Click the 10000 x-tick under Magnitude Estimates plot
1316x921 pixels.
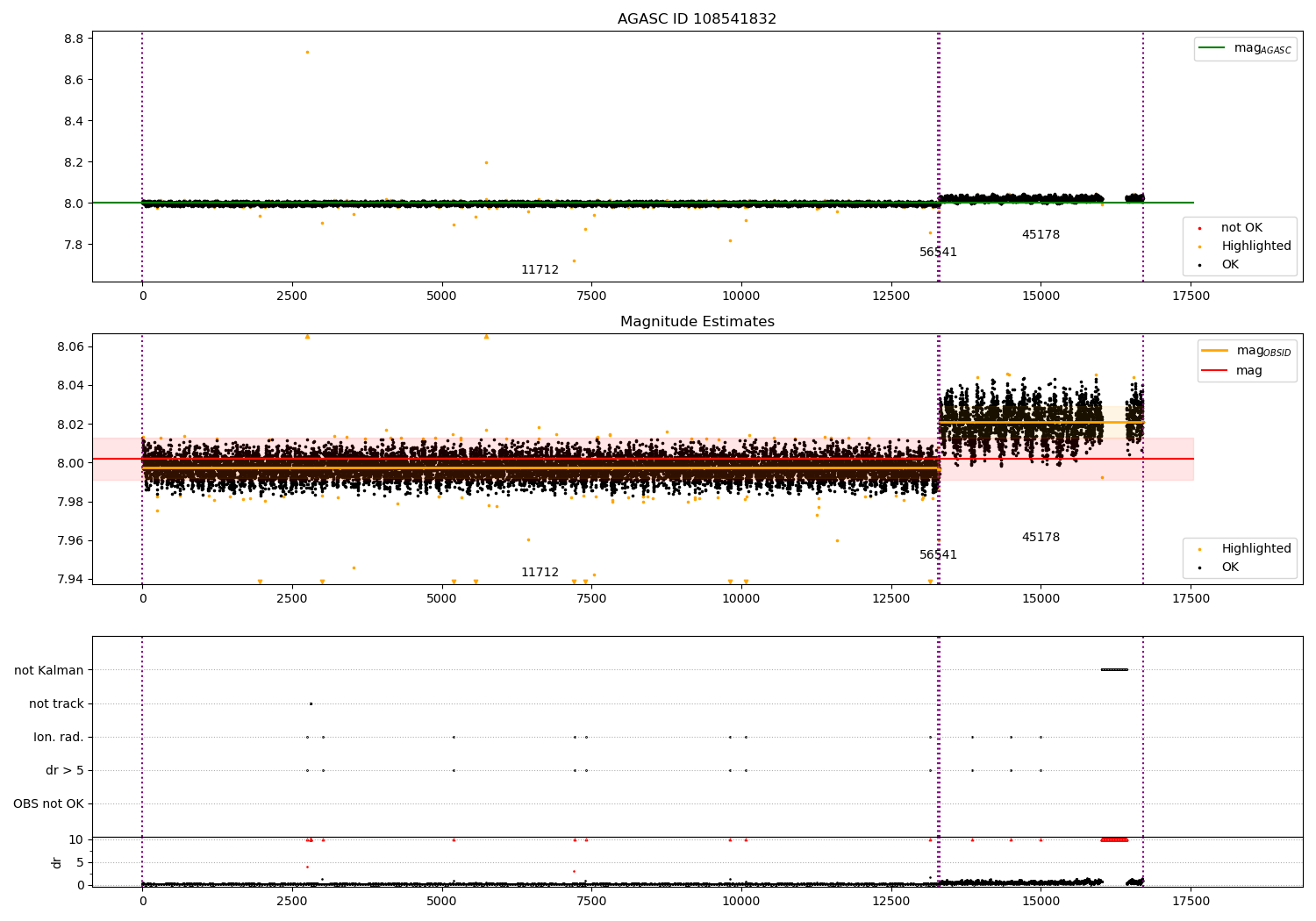tap(741, 599)
